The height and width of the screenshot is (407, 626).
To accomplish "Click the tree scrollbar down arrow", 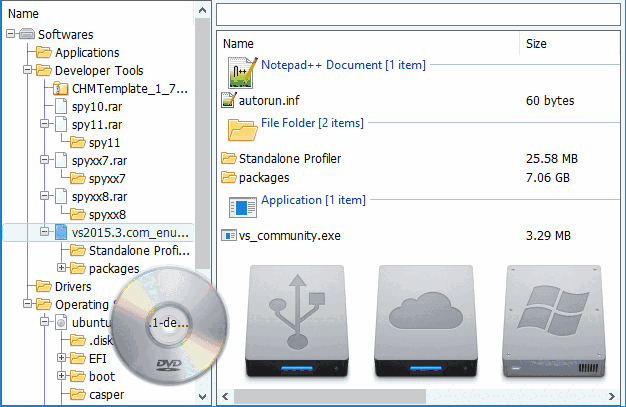I will [x=202, y=396].
